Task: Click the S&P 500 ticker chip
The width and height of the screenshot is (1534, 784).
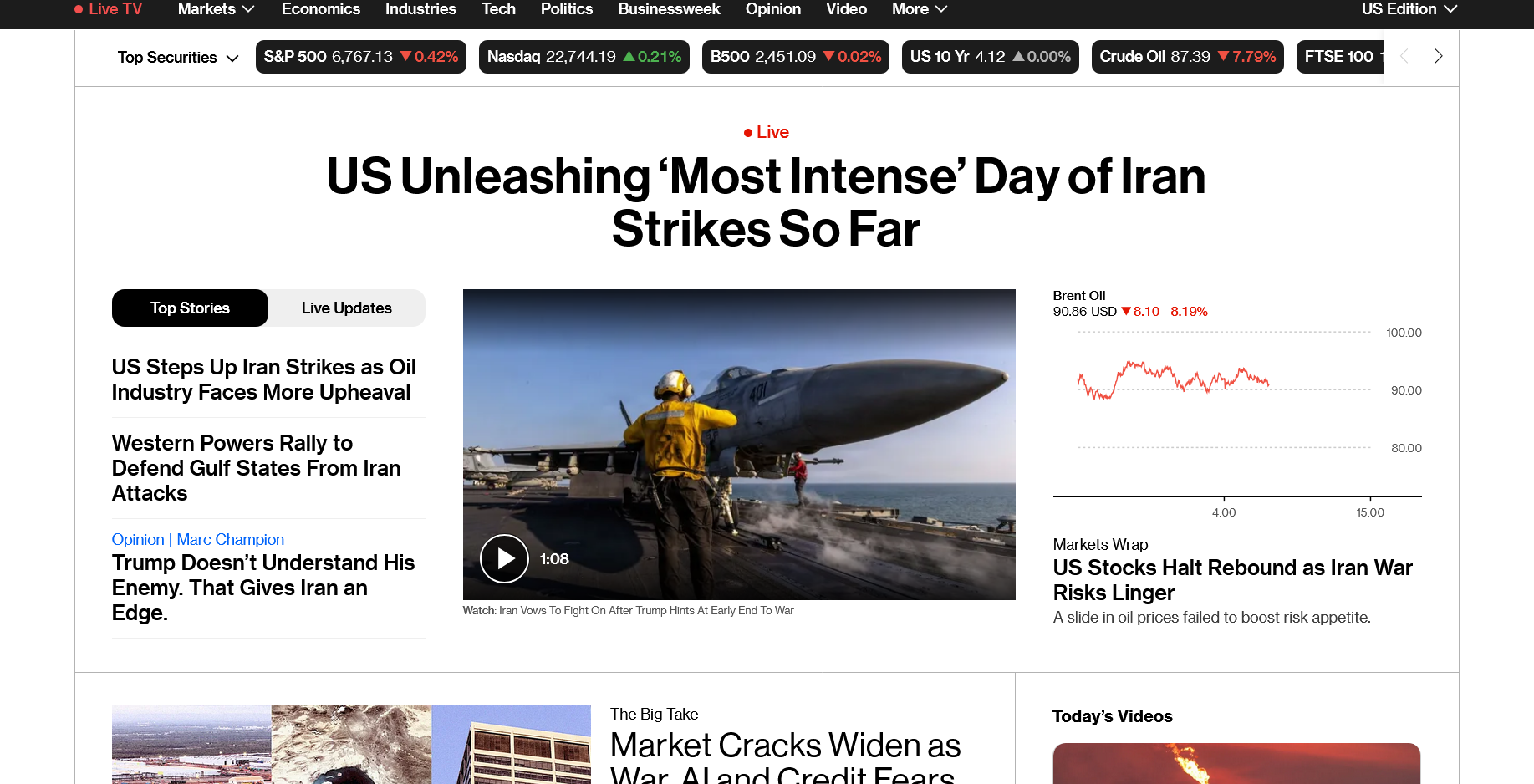Action: [x=360, y=56]
